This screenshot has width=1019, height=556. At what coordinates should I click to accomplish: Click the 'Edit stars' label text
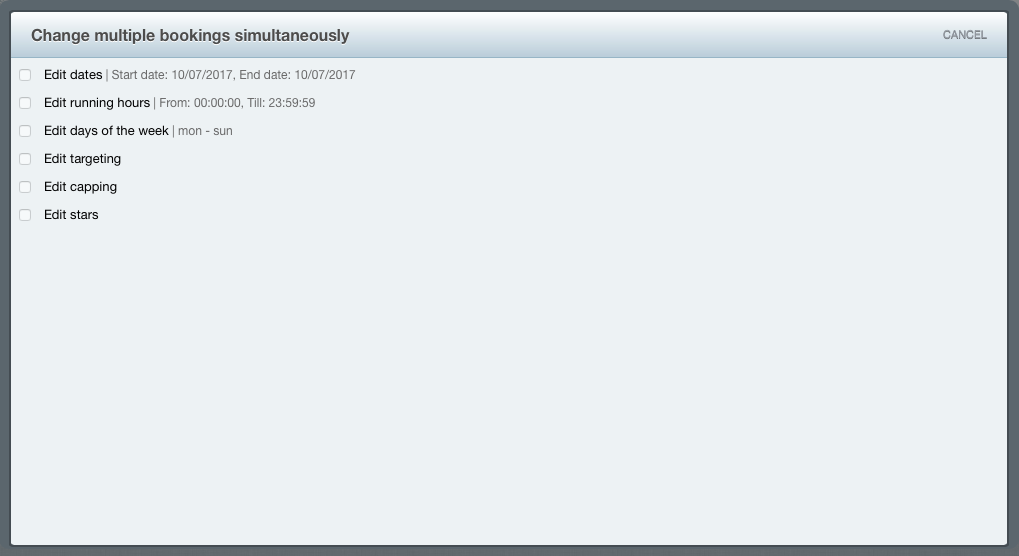pos(71,214)
